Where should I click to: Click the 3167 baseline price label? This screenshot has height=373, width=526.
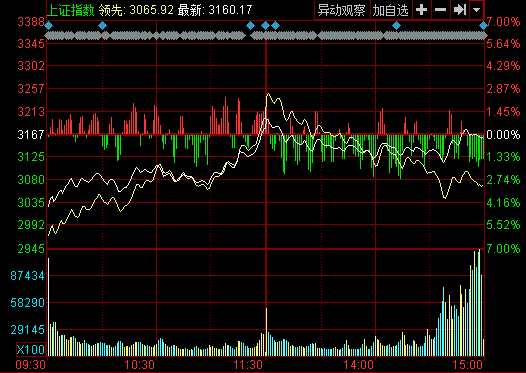tap(31, 135)
